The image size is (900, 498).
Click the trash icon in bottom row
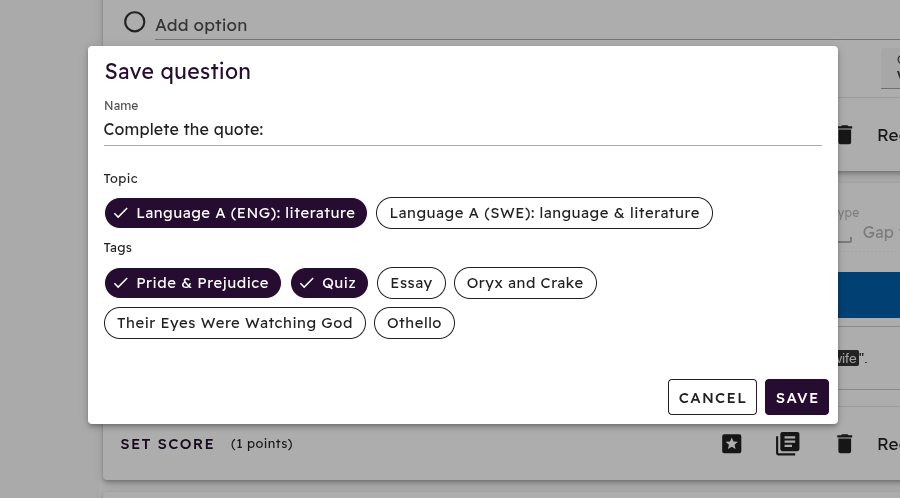click(x=844, y=443)
